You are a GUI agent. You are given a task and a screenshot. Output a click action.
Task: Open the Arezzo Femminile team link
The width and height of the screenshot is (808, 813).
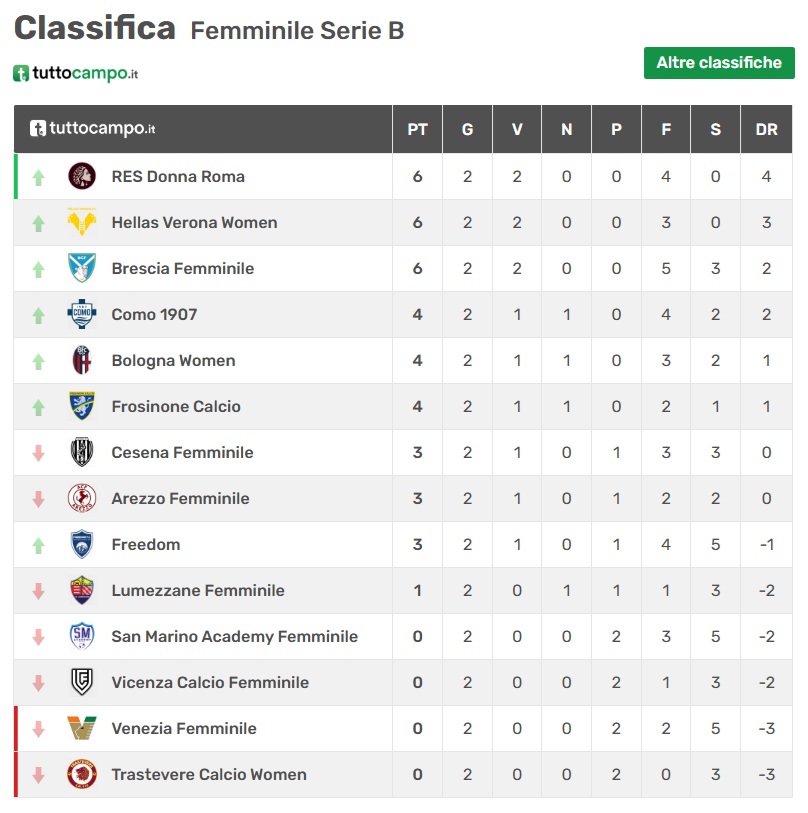pyautogui.click(x=180, y=498)
